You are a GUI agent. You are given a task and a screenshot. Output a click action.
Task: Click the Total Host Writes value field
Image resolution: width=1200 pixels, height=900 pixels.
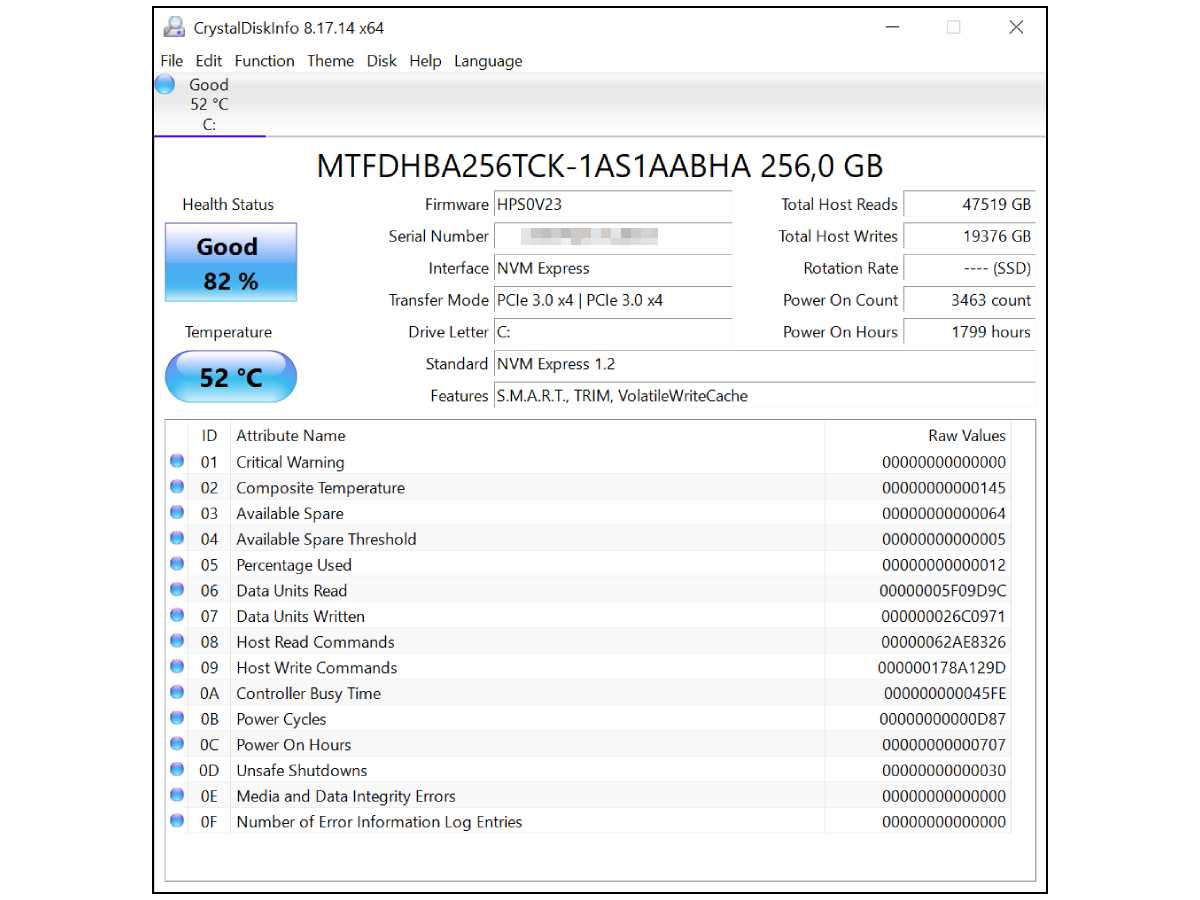968,236
